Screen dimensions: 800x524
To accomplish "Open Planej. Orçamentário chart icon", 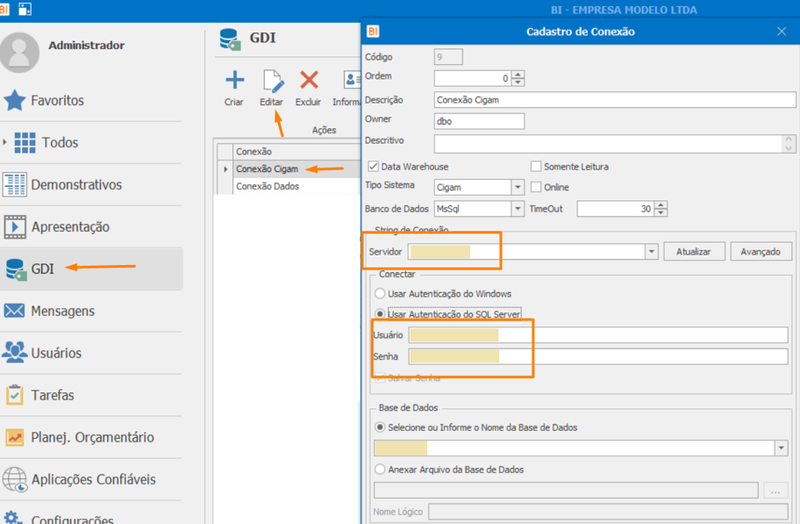I will pyautogui.click(x=14, y=437).
